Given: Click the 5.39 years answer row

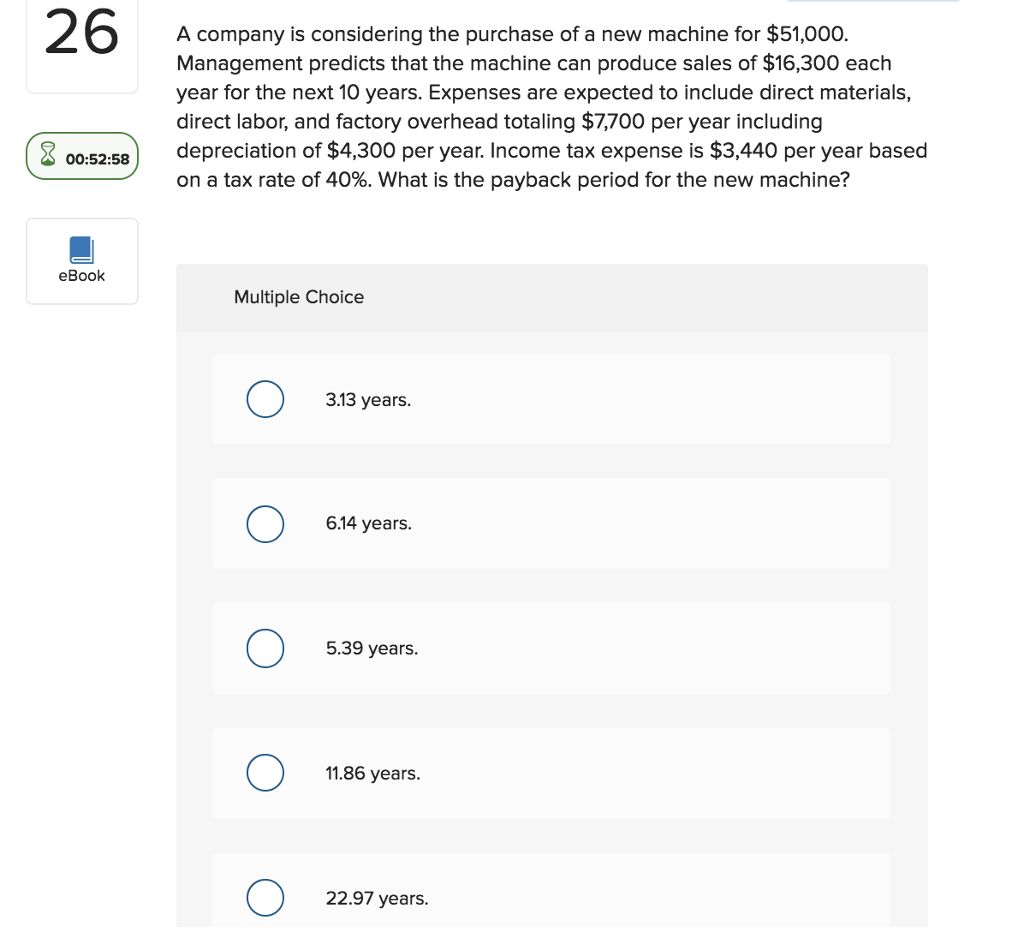Looking at the screenshot, I should [550, 648].
